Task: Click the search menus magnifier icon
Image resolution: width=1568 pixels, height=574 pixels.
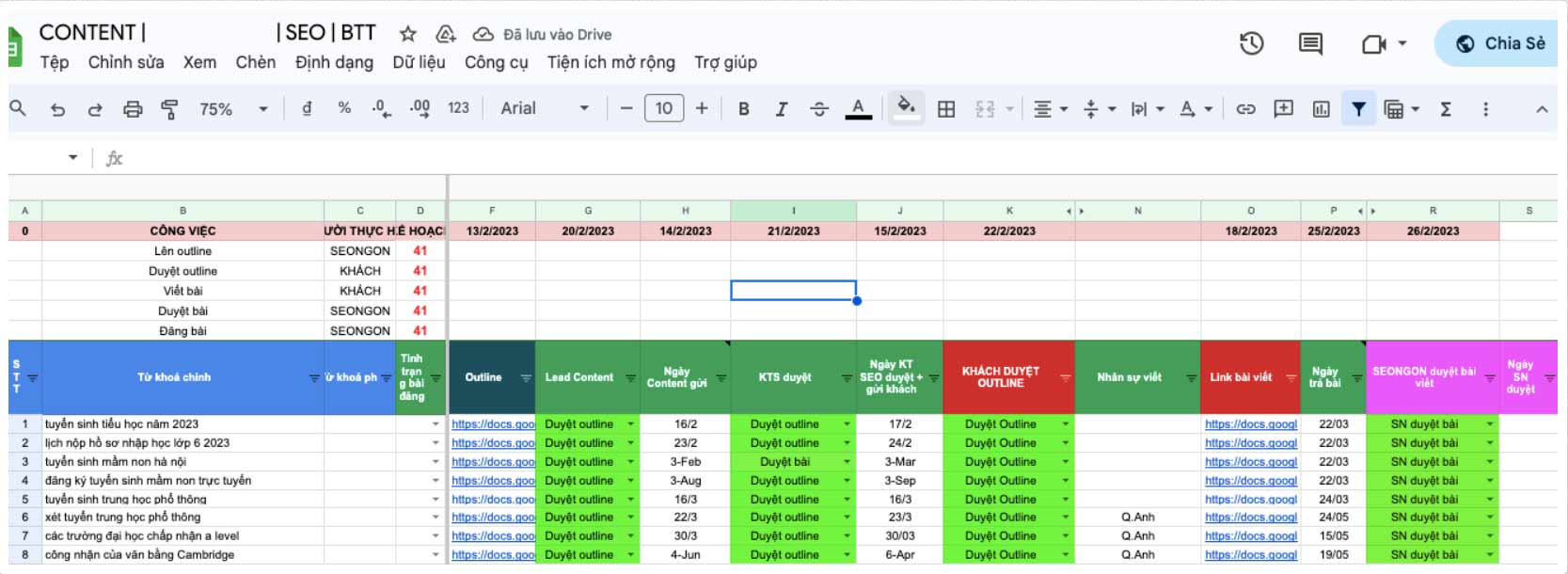Action: [x=18, y=108]
